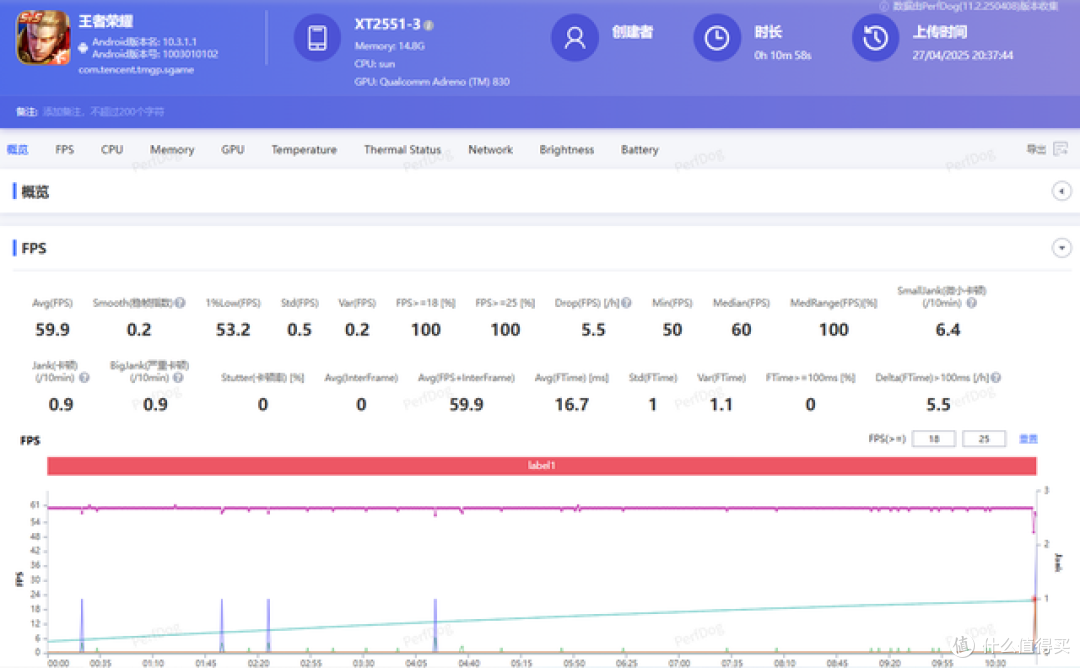Click the red label1 bar above chart
Image resolution: width=1080 pixels, height=668 pixels.
[541, 466]
